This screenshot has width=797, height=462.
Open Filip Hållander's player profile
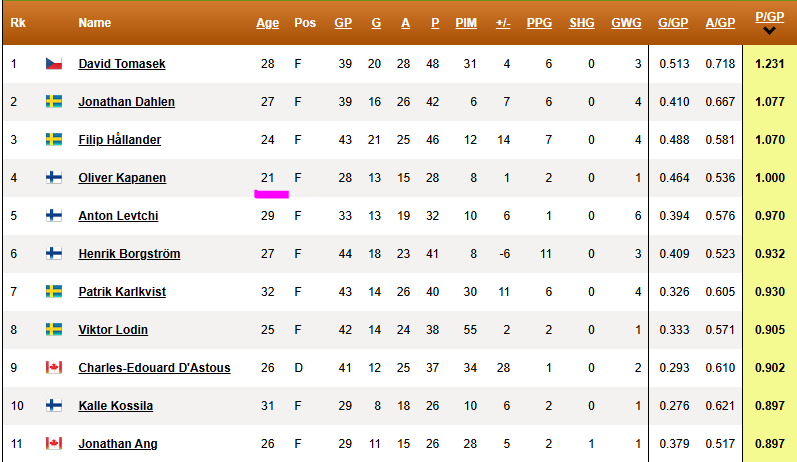click(x=120, y=139)
